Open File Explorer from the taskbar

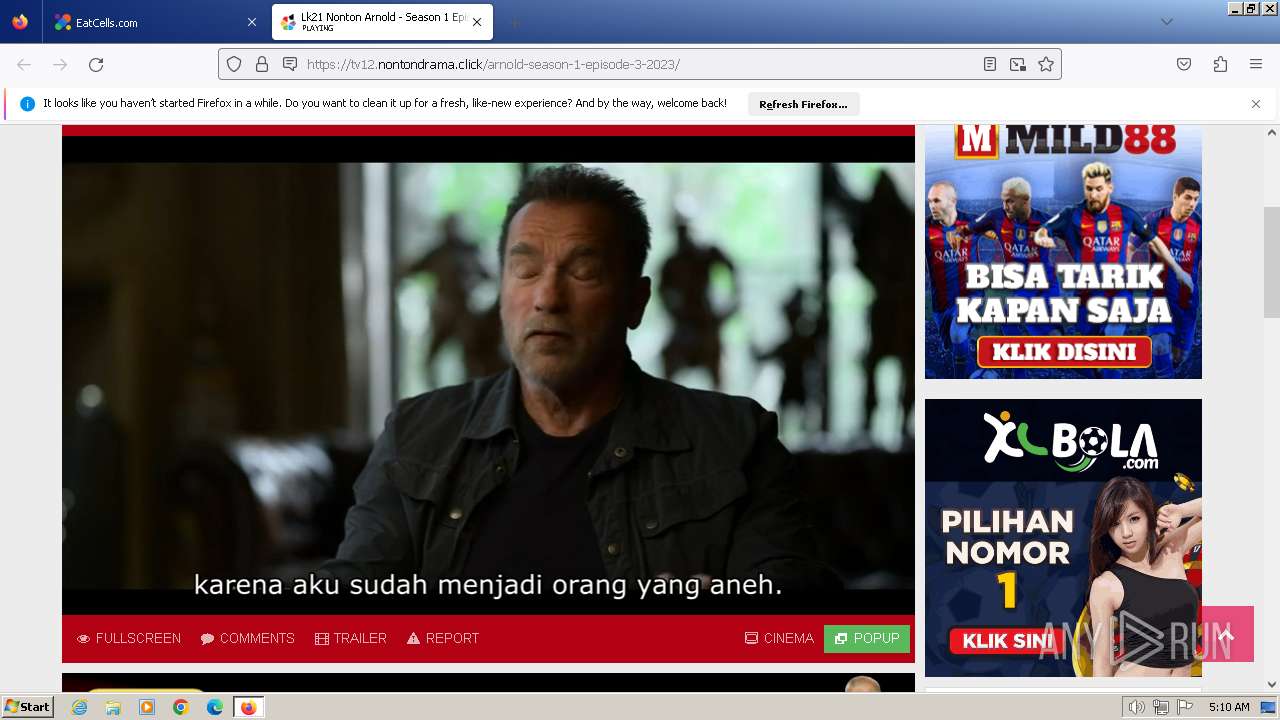pyautogui.click(x=113, y=707)
